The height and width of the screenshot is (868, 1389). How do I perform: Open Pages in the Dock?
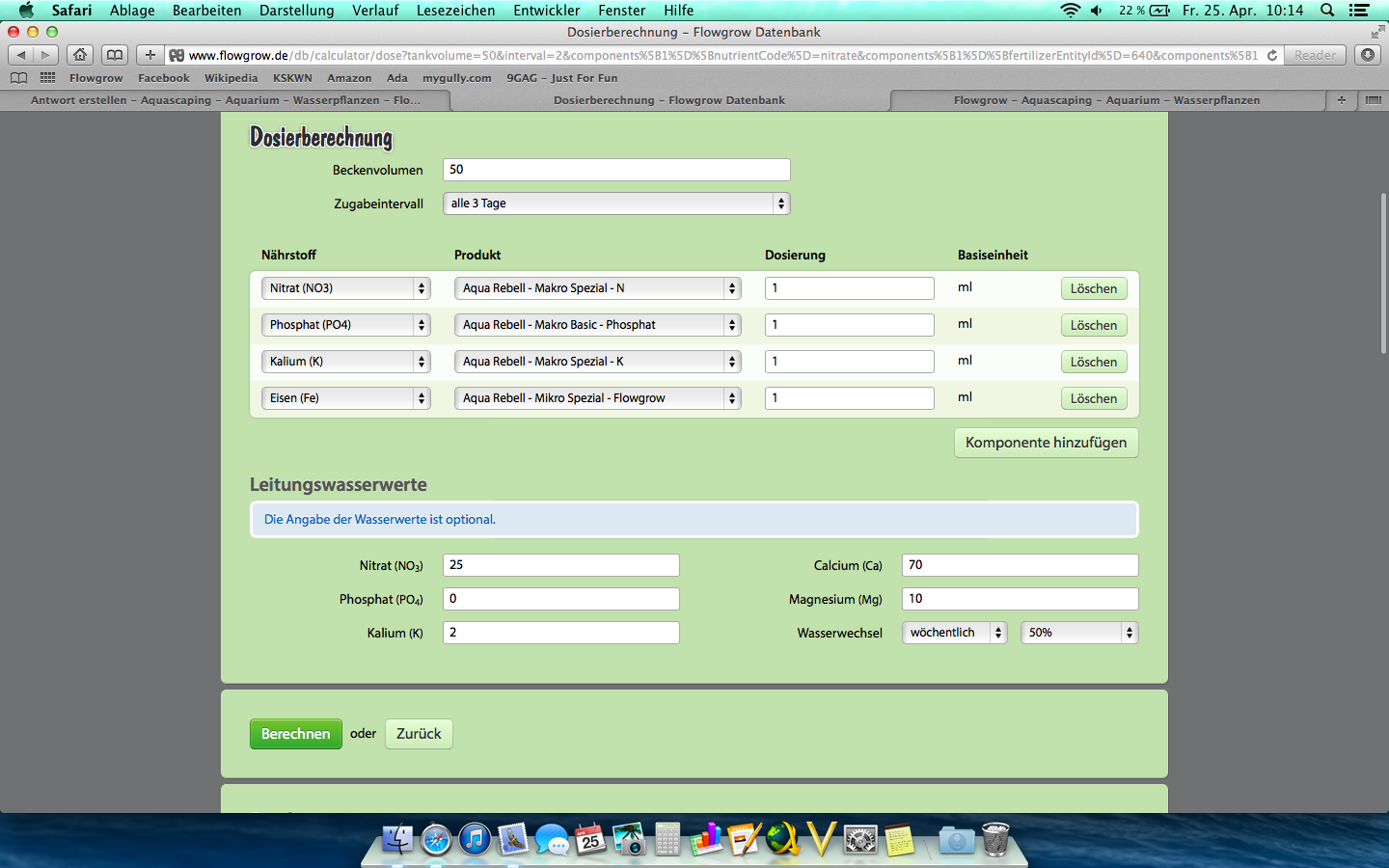click(x=745, y=839)
